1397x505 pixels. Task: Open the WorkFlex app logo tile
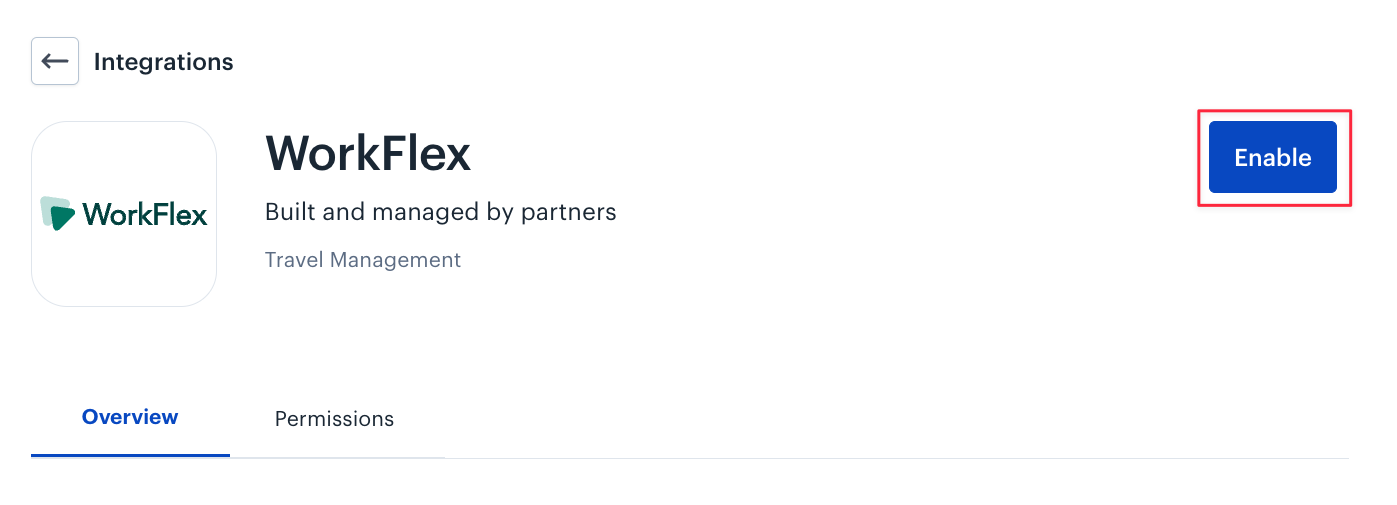tap(124, 214)
